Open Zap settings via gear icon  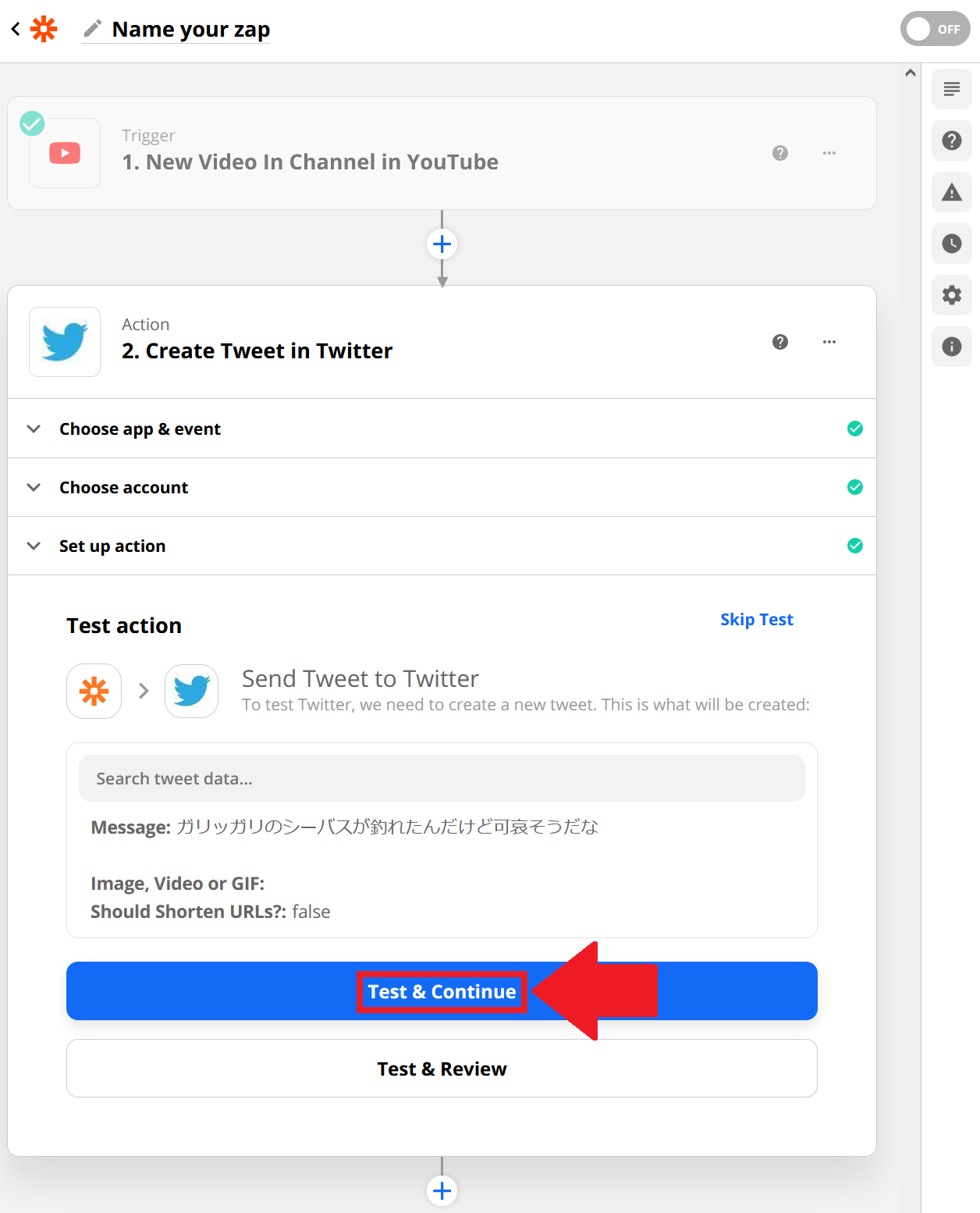pyautogui.click(x=951, y=295)
